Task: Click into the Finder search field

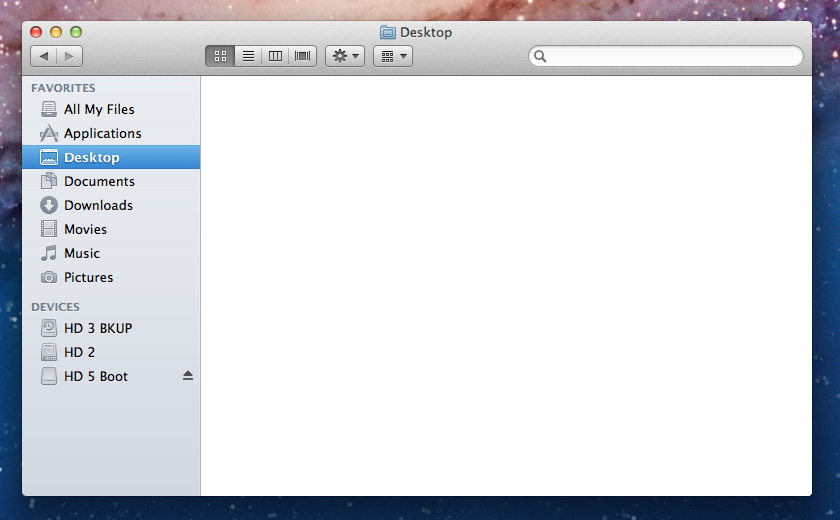Action: 666,56
